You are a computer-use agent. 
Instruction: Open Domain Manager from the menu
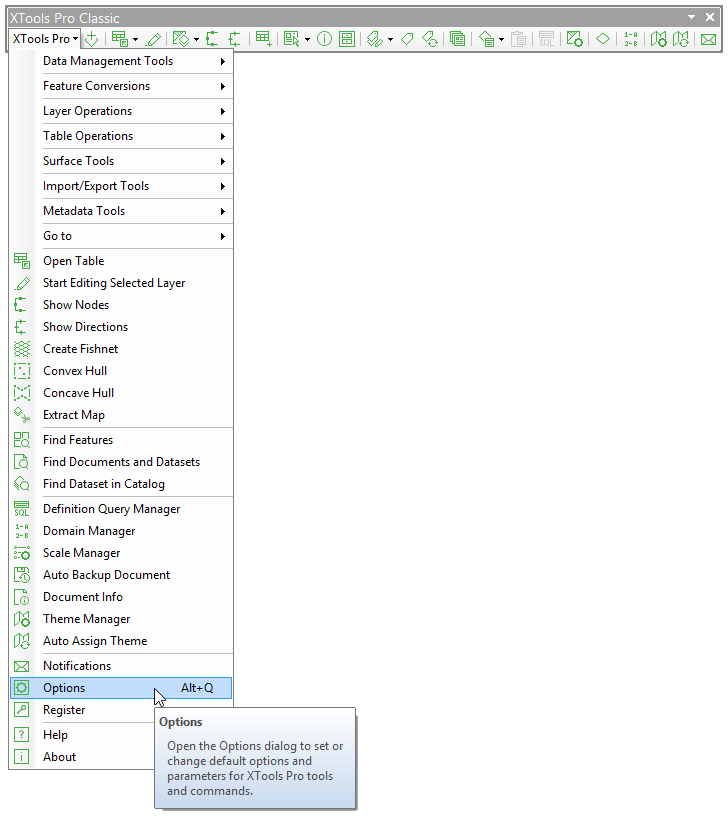click(x=121, y=531)
